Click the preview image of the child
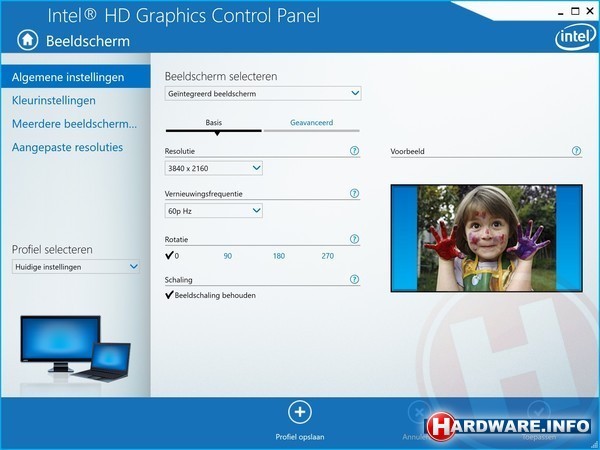The width and height of the screenshot is (600, 450). (x=486, y=238)
